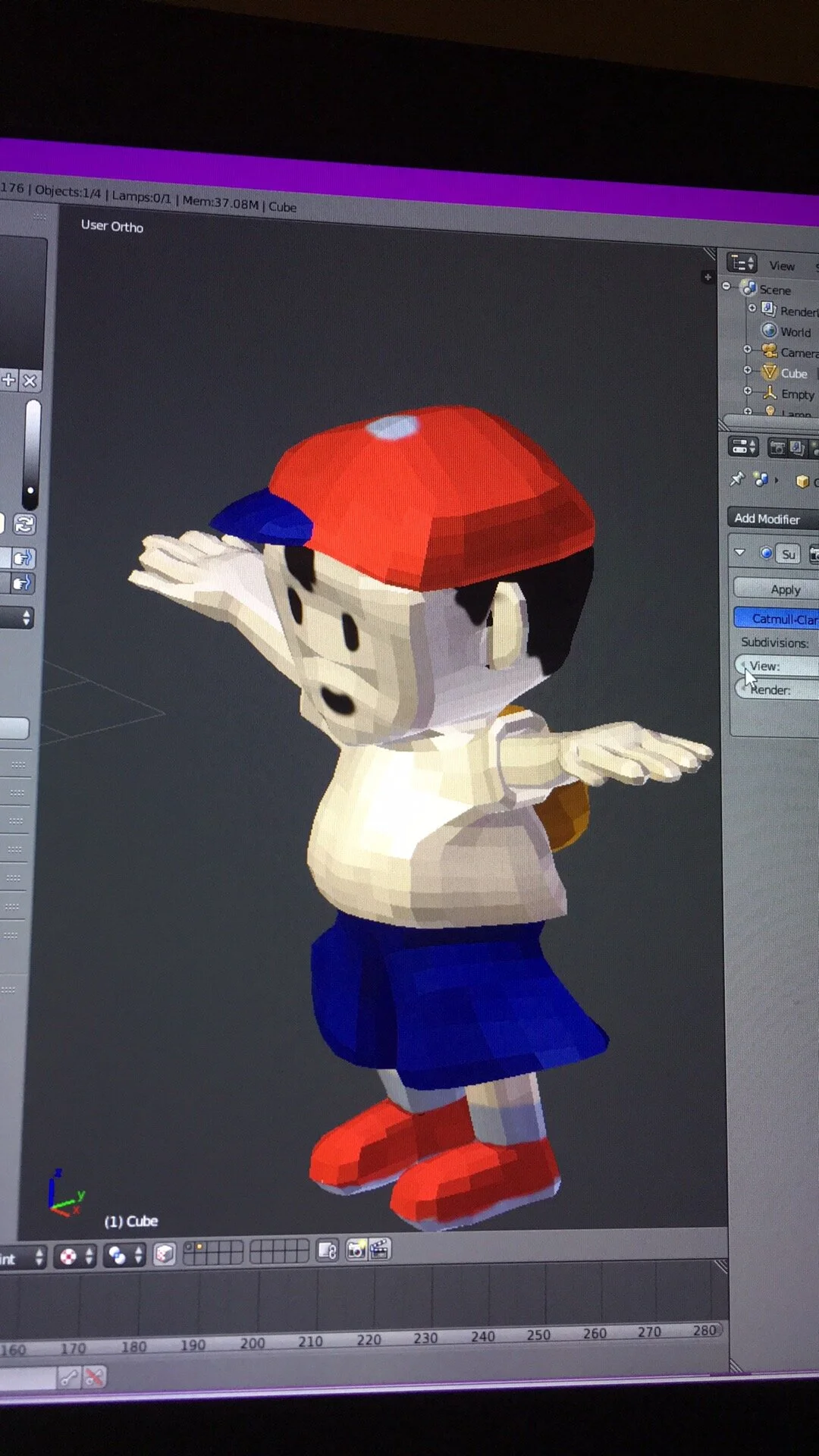
Task: Switch to the Render Layers properties tab
Action: [797, 448]
